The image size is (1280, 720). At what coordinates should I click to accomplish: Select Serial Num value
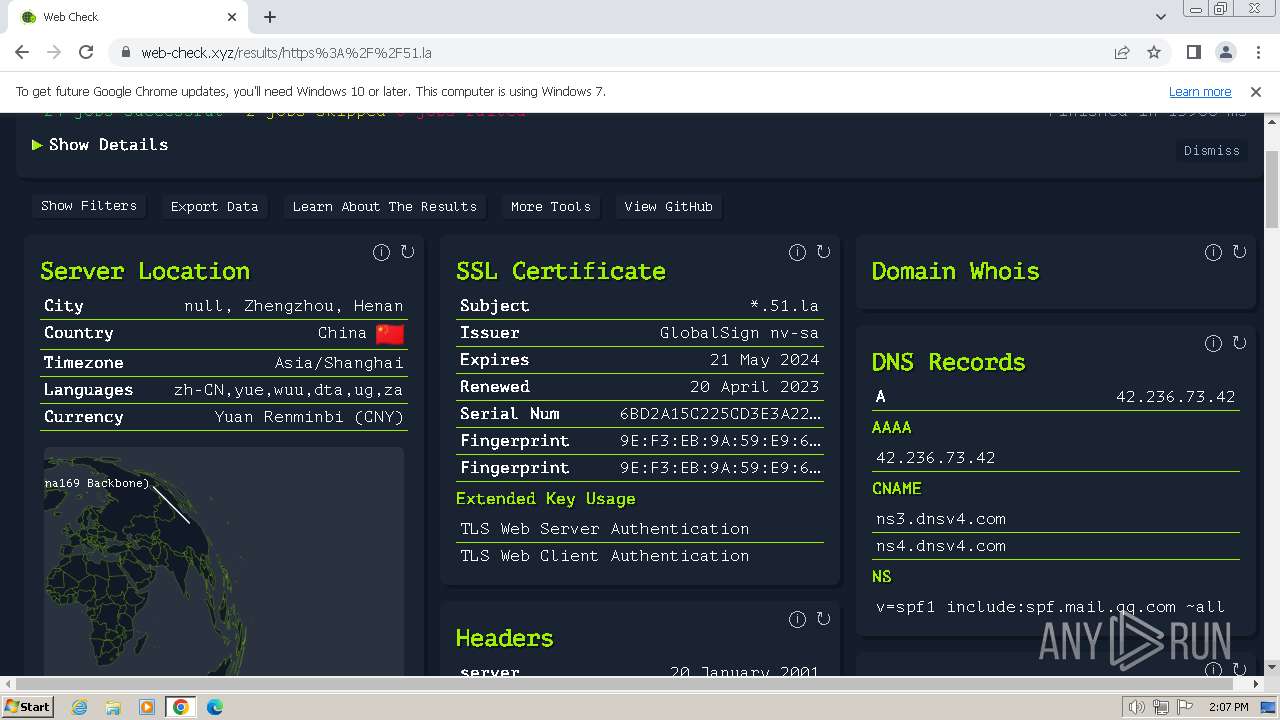[720, 414]
